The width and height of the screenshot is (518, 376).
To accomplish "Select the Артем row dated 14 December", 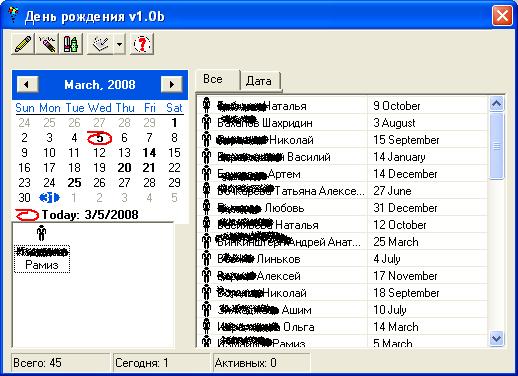I will (343, 174).
